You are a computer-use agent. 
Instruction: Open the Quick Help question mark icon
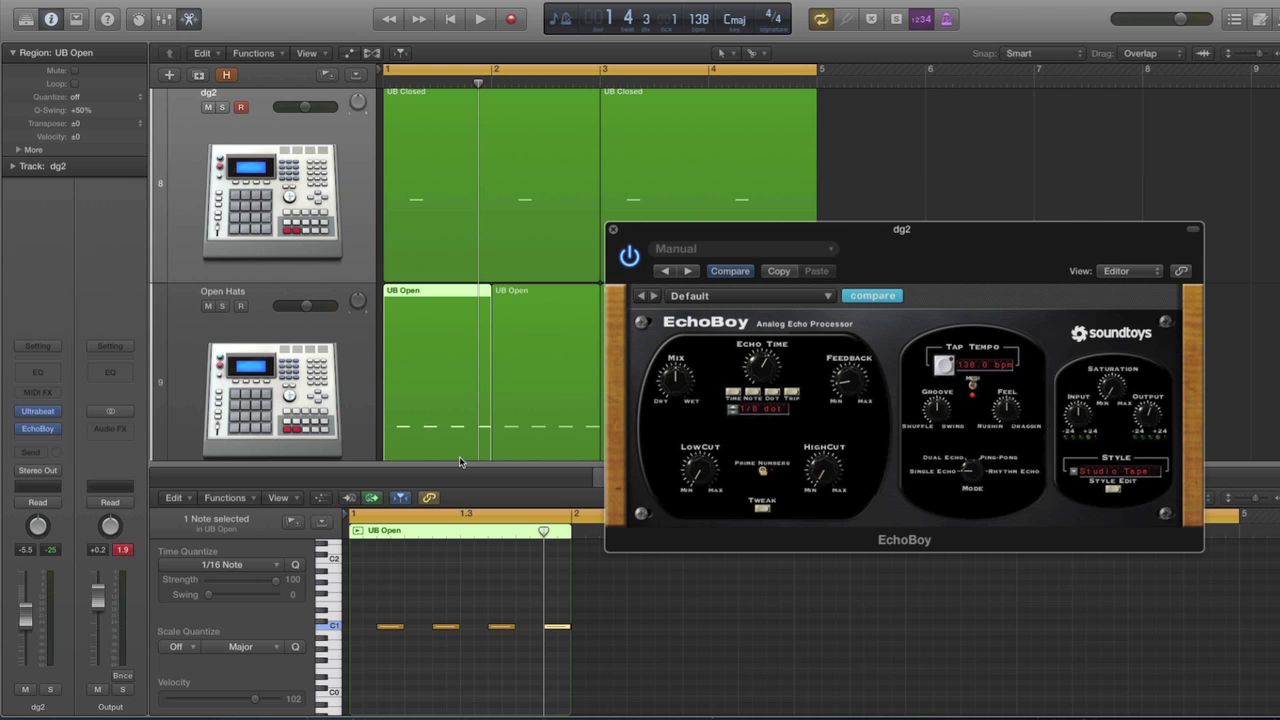point(108,19)
